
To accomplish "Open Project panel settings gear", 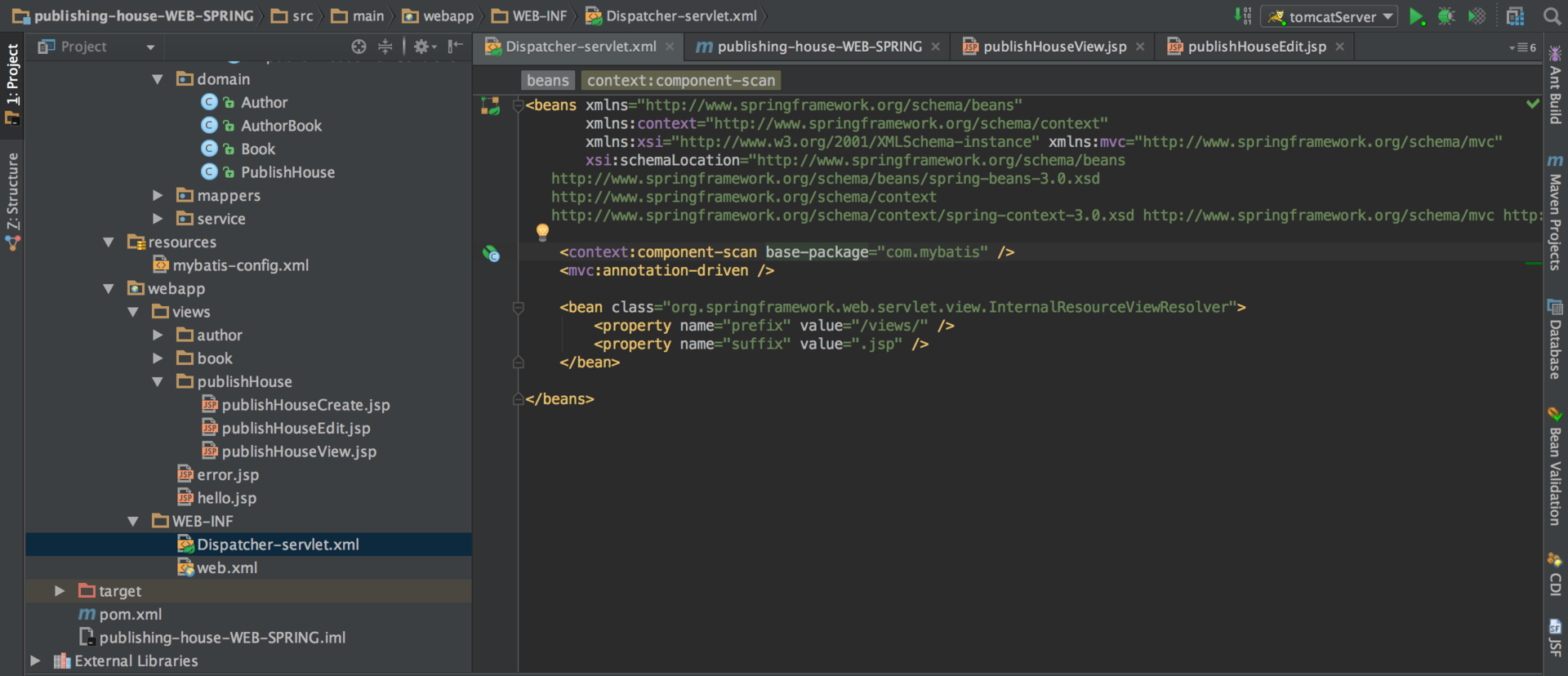I will click(x=425, y=47).
